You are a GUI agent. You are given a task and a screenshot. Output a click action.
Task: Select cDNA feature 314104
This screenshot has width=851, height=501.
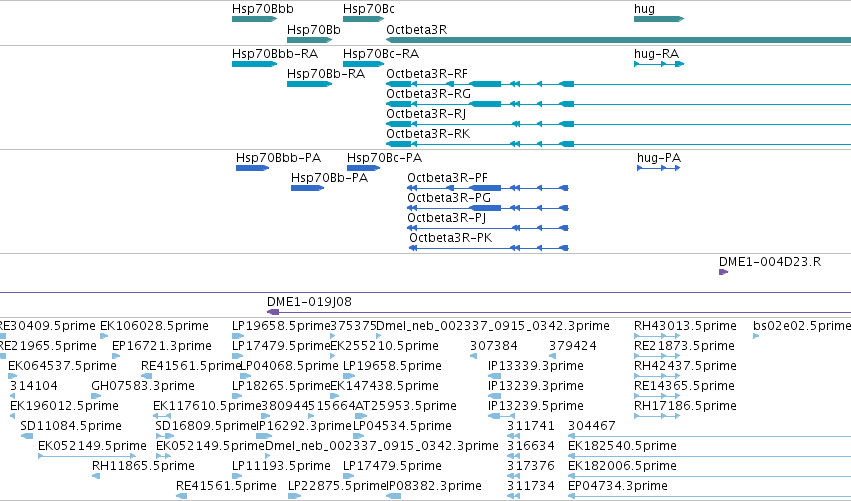click(34, 386)
